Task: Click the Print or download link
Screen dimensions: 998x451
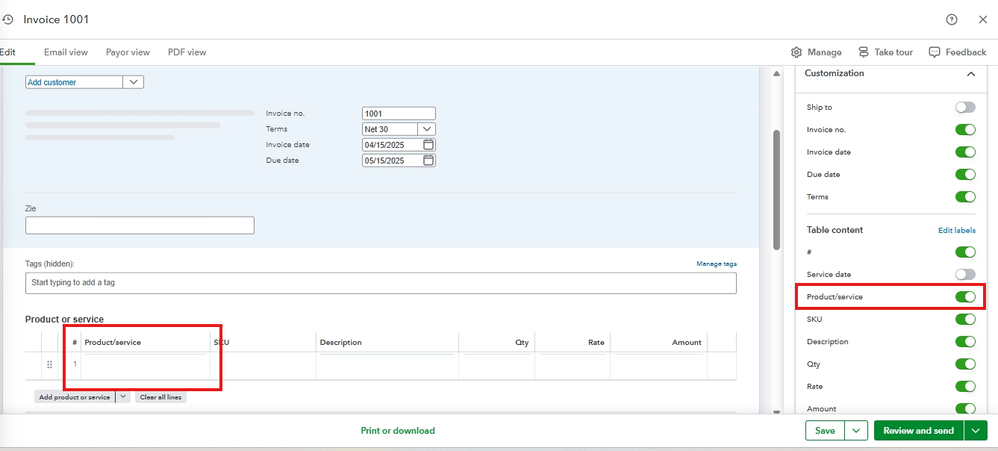Action: (398, 431)
